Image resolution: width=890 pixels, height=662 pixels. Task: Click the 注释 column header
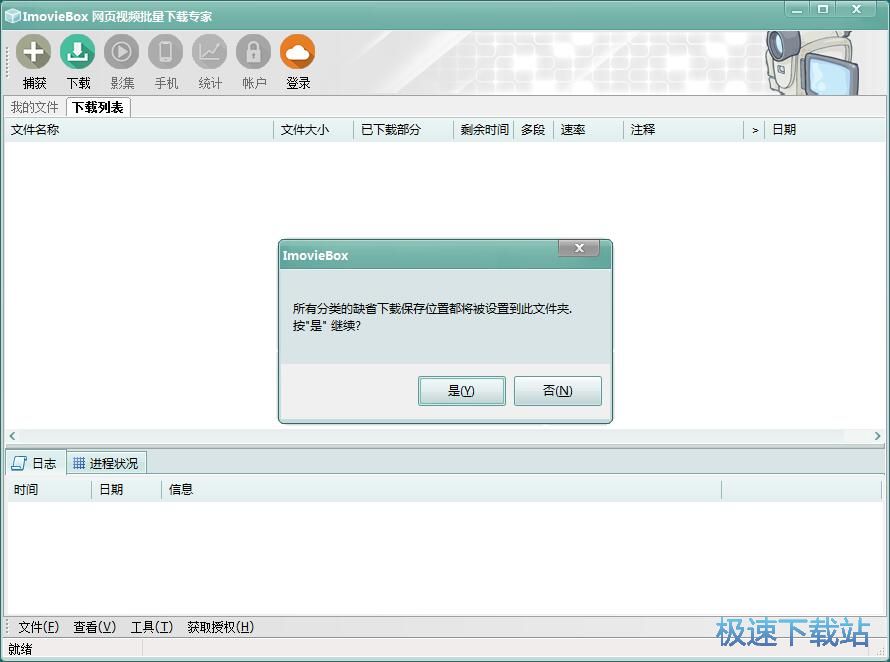coord(683,130)
